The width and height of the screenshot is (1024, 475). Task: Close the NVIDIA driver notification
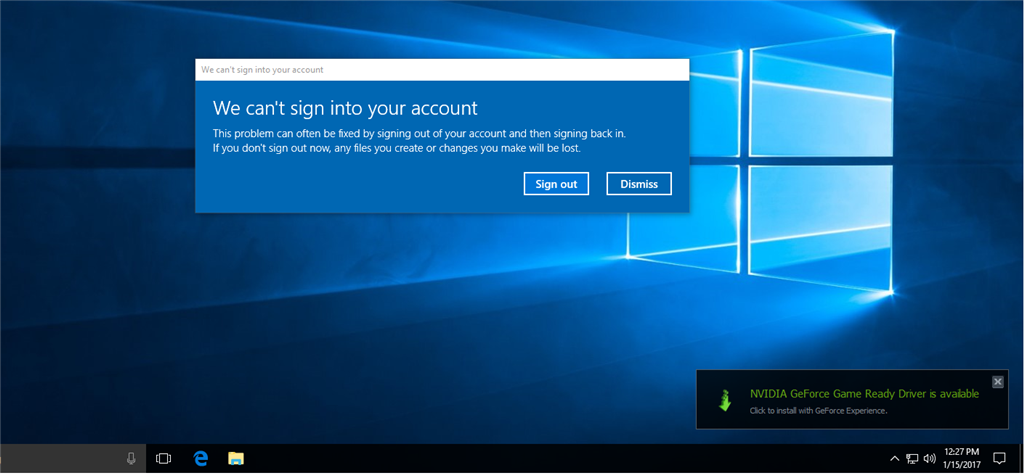click(997, 382)
